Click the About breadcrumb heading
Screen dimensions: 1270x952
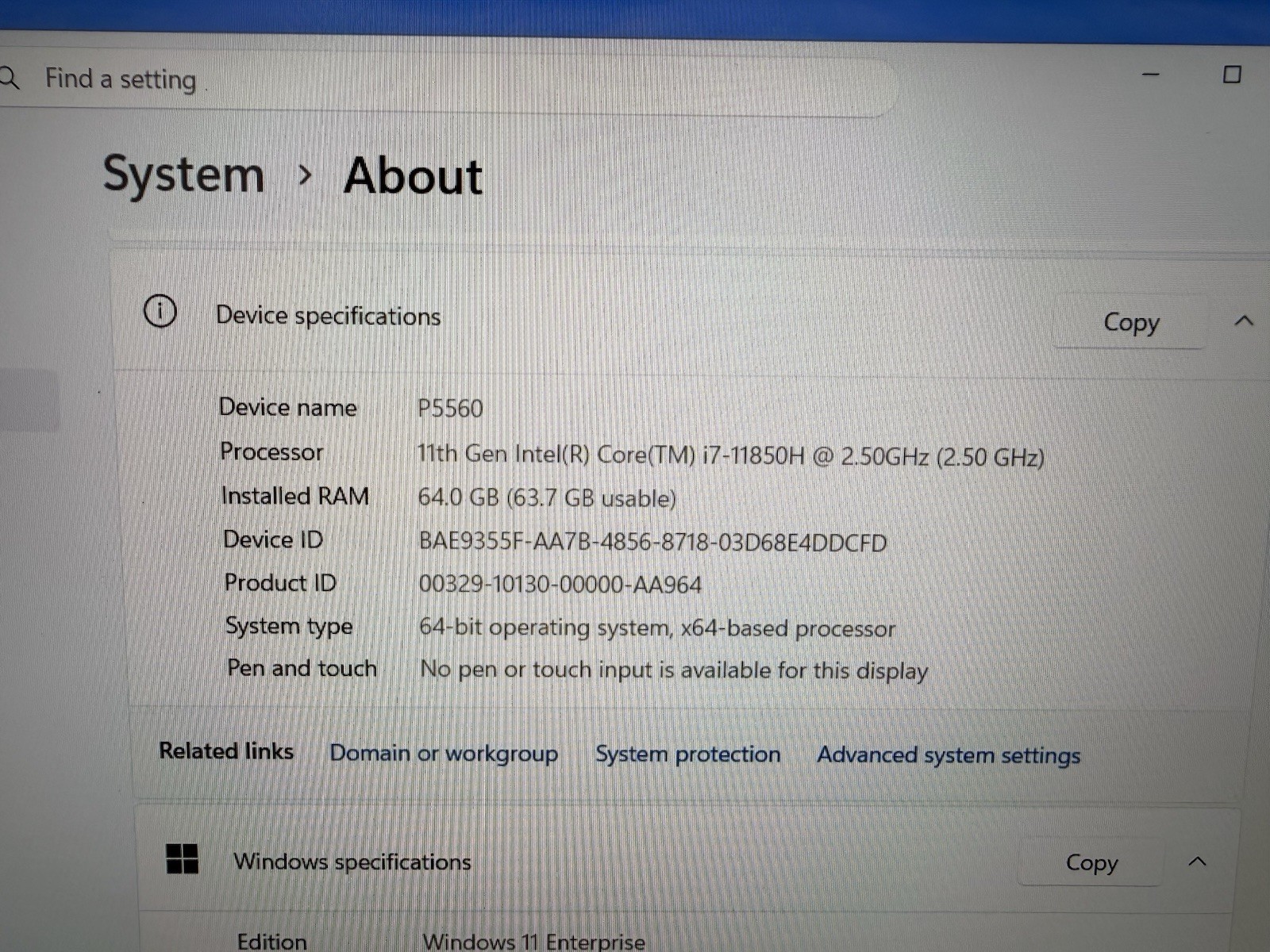[x=413, y=175]
